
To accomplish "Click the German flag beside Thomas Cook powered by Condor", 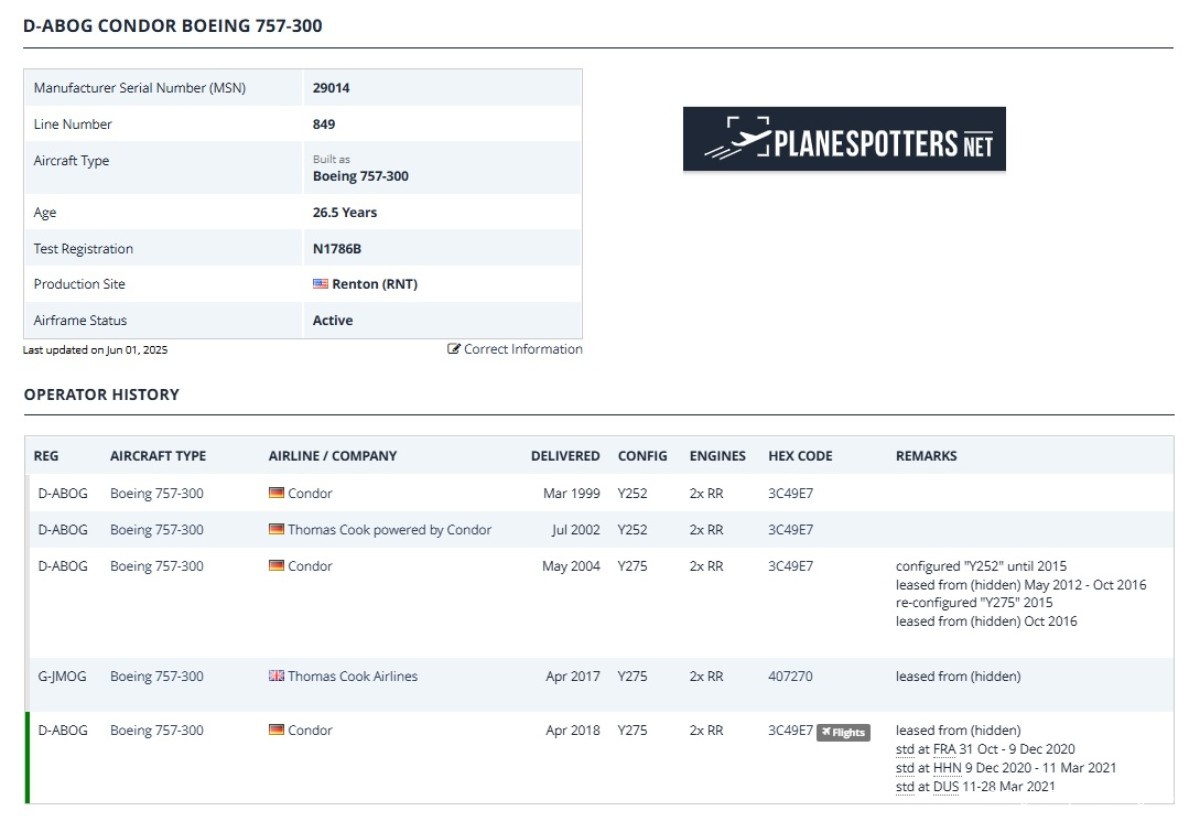I will [276, 530].
